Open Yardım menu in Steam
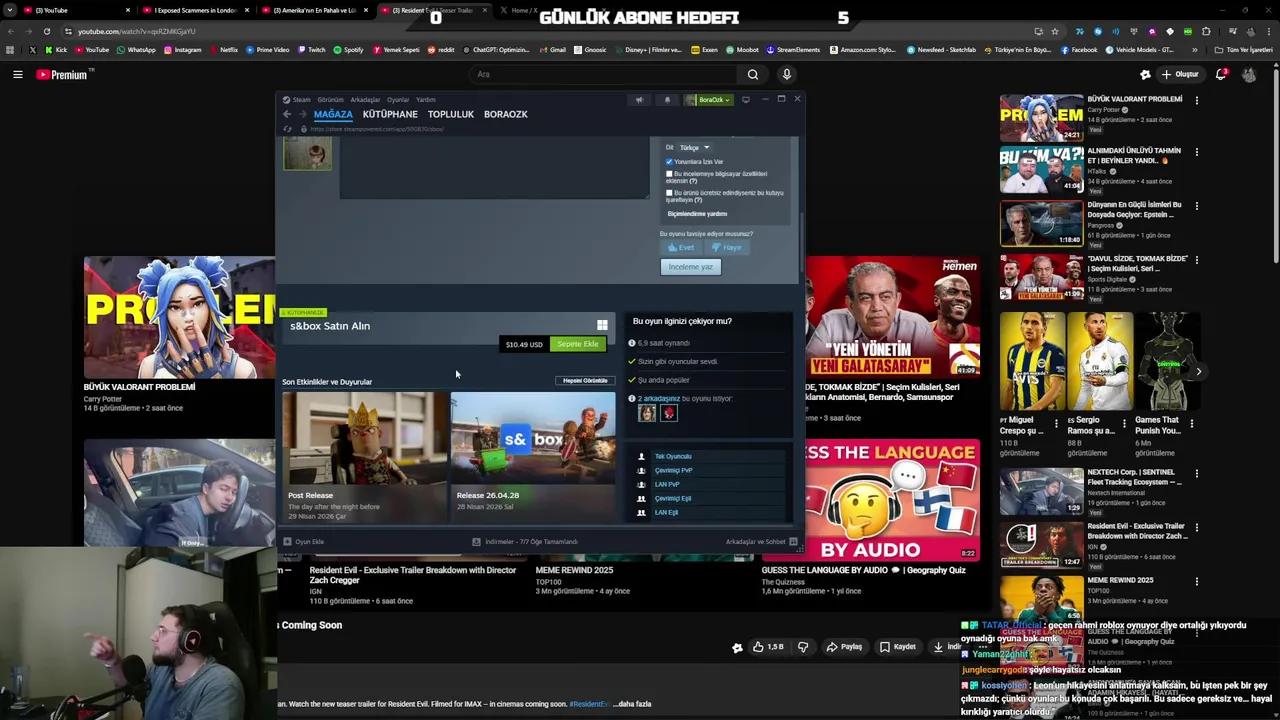 (x=426, y=100)
